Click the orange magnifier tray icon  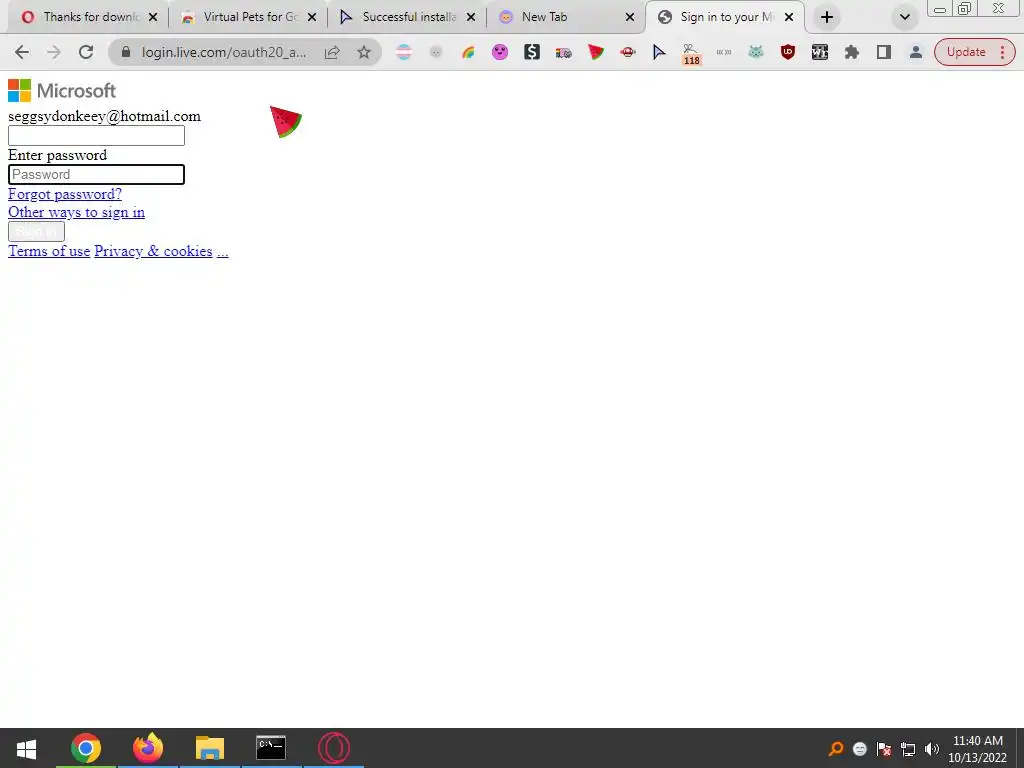point(836,749)
